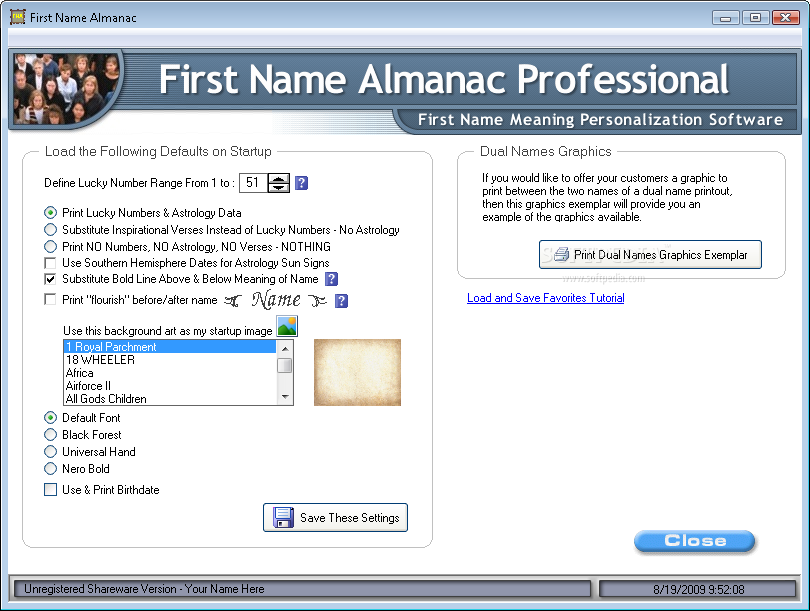Click the First Name Almanac title bar icon
The height and width of the screenshot is (611, 810).
(18, 17)
